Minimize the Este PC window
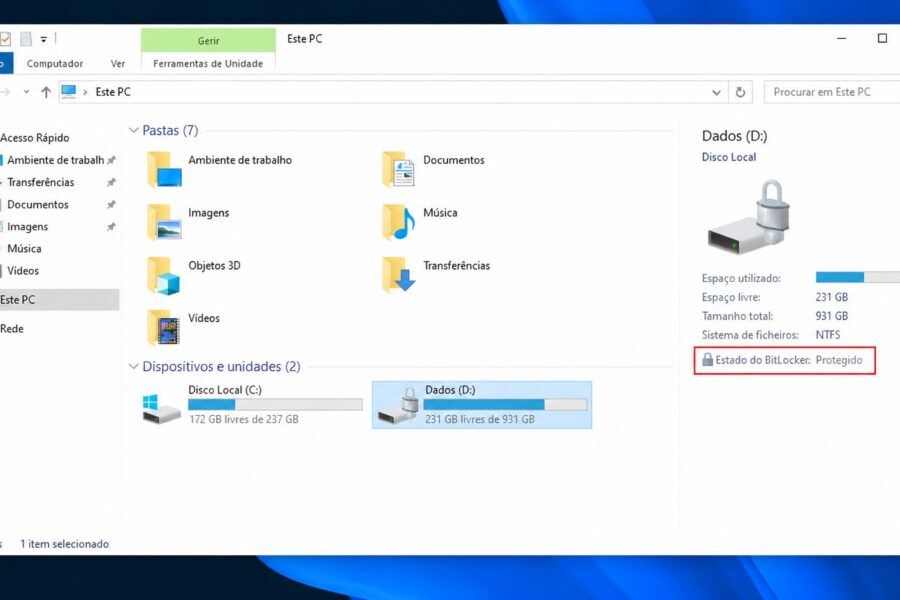900x600 pixels. pos(841,38)
